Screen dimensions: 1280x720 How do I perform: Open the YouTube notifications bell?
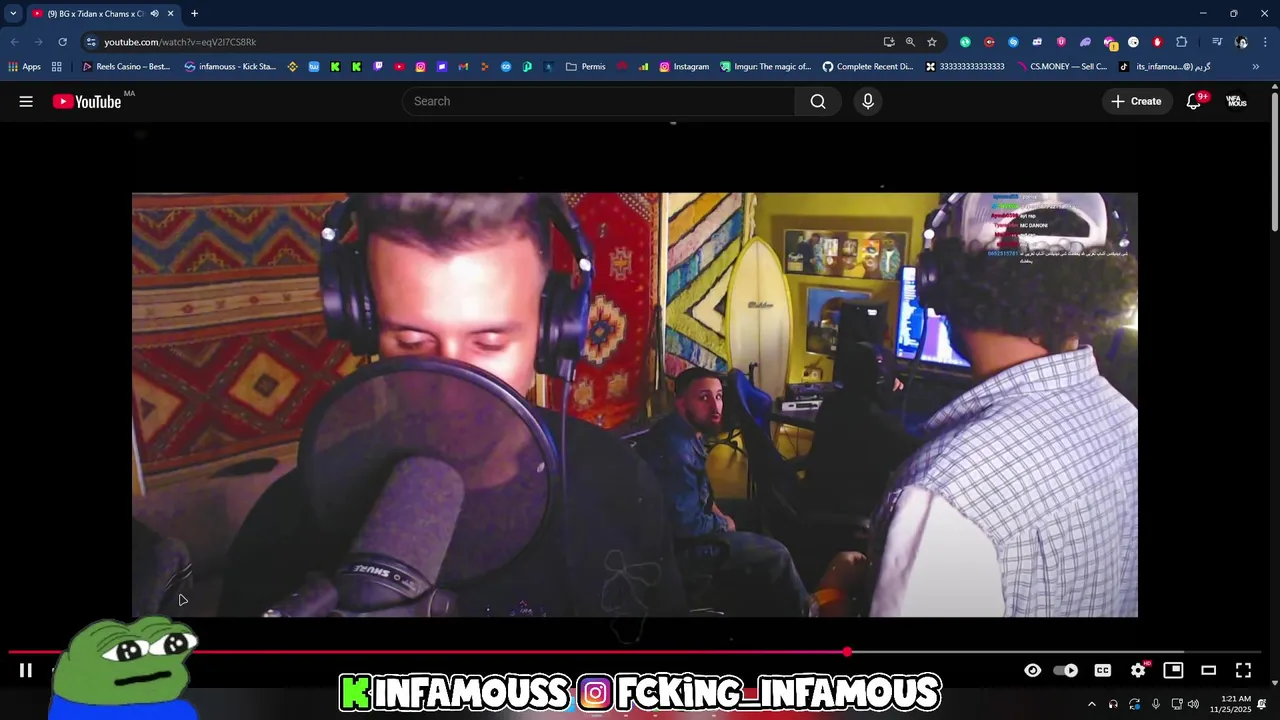1194,101
